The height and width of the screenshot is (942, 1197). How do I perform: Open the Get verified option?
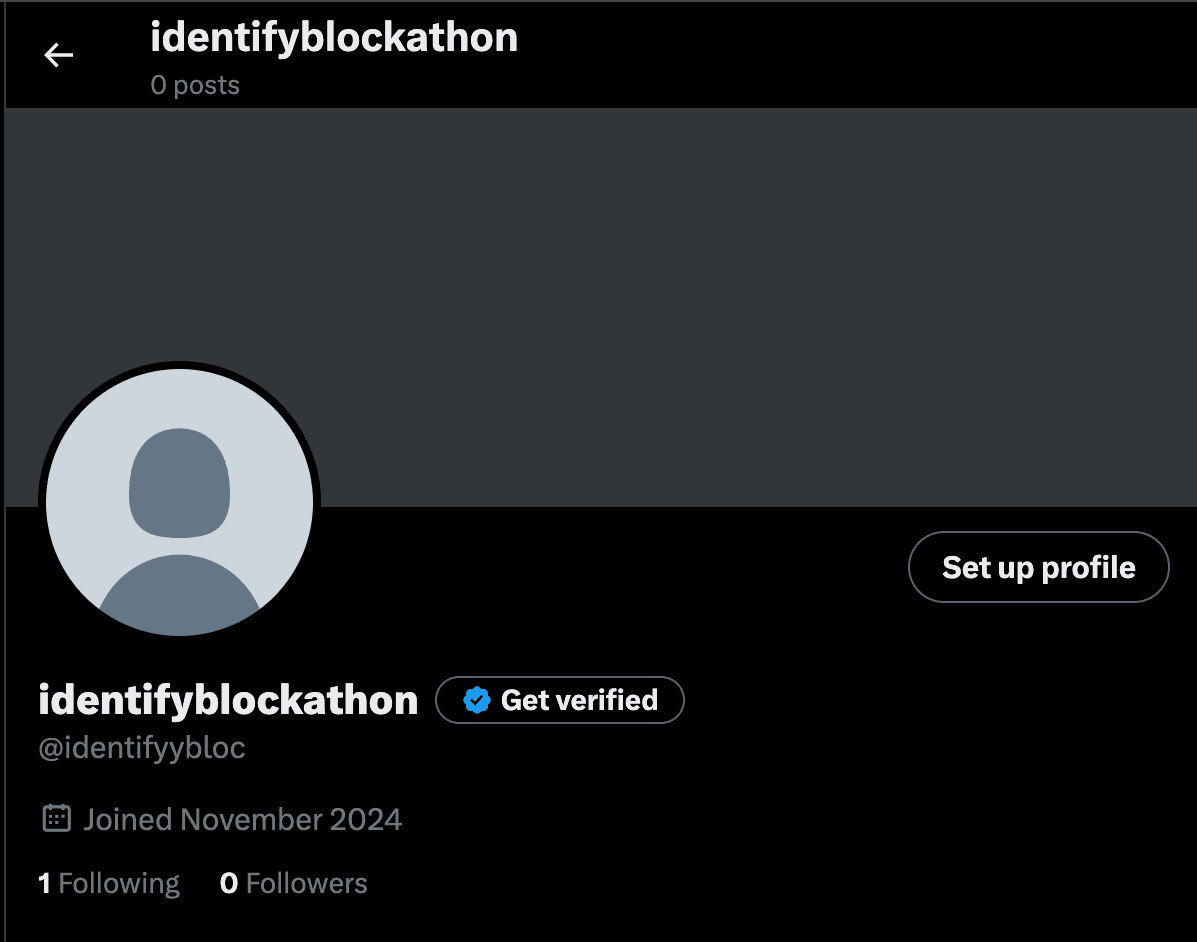(x=559, y=700)
